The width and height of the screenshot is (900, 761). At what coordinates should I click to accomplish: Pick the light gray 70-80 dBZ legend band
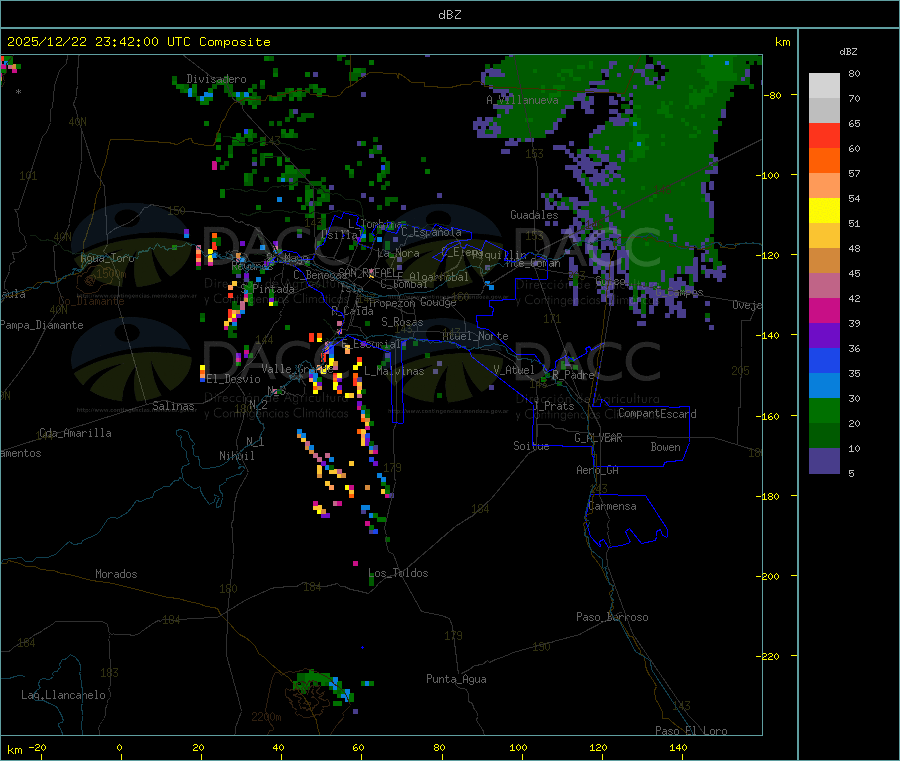click(x=824, y=86)
